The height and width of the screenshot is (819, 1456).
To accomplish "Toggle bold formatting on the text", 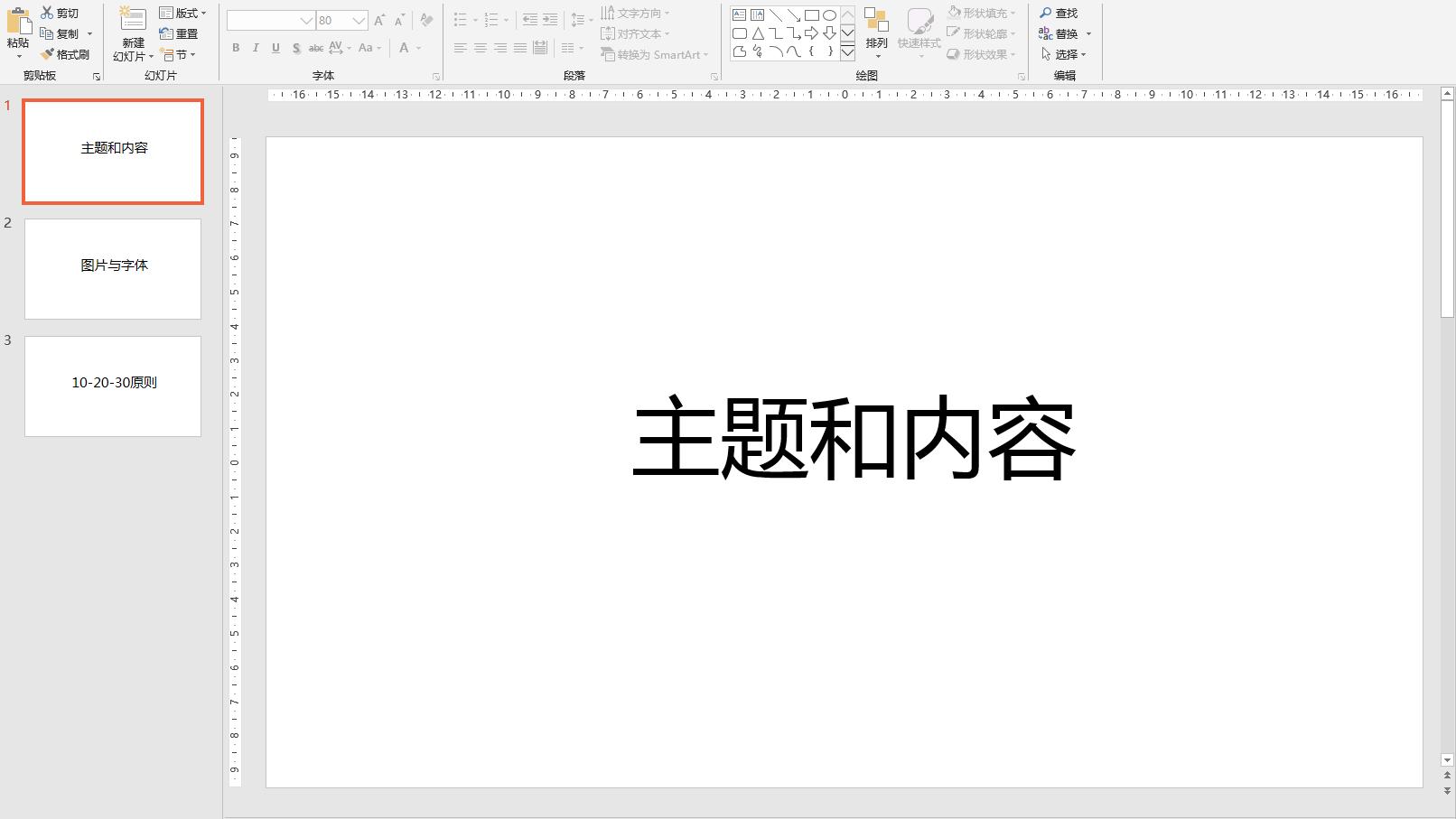I will point(235,48).
